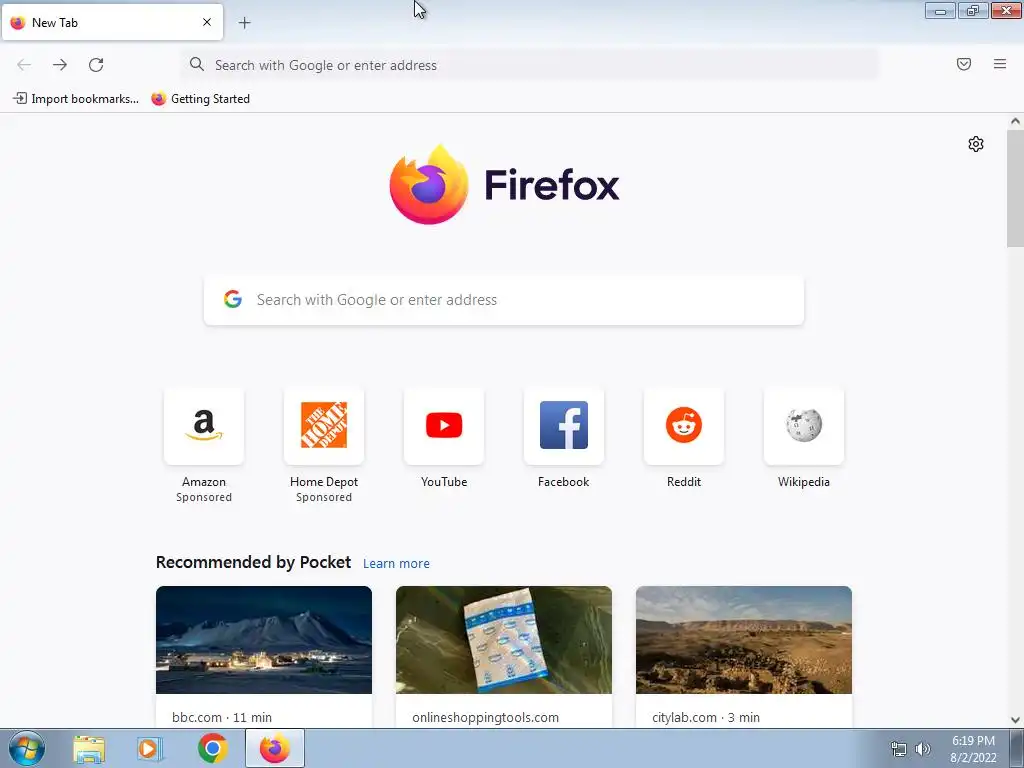Open the Getting Started bookmark
The image size is (1024, 768).
200,99
